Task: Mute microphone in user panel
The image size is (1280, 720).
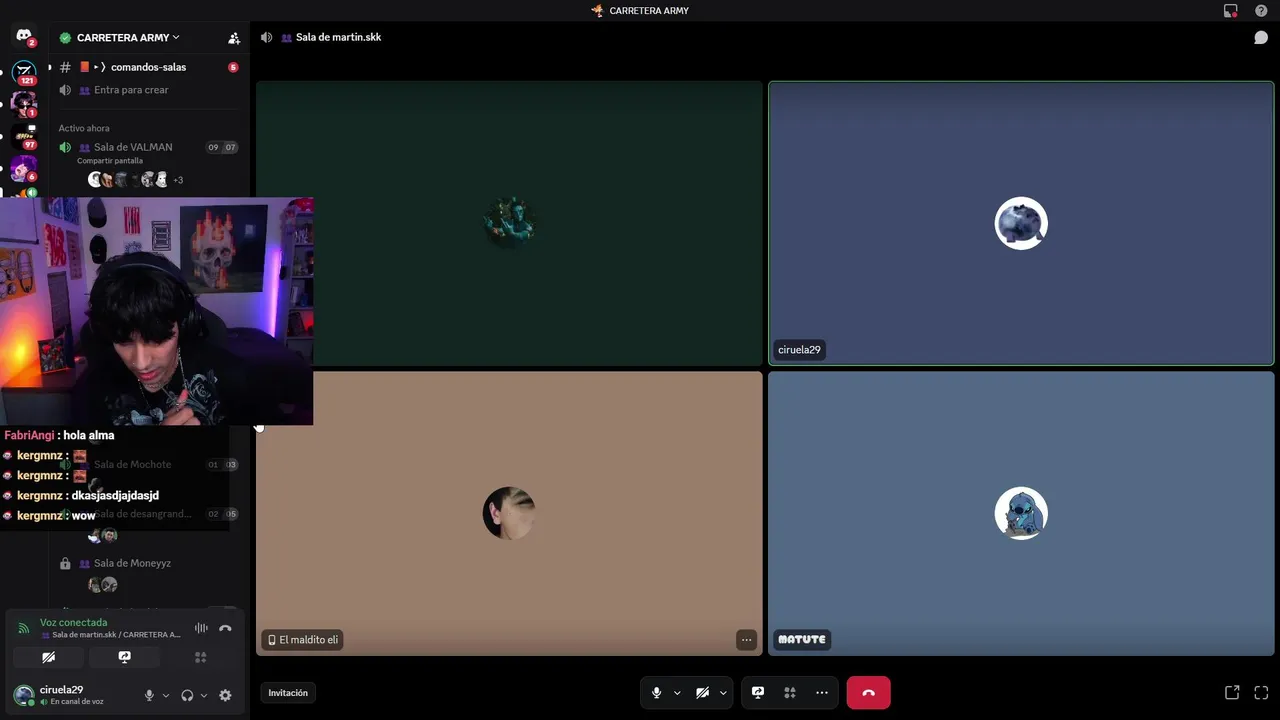Action: click(149, 695)
